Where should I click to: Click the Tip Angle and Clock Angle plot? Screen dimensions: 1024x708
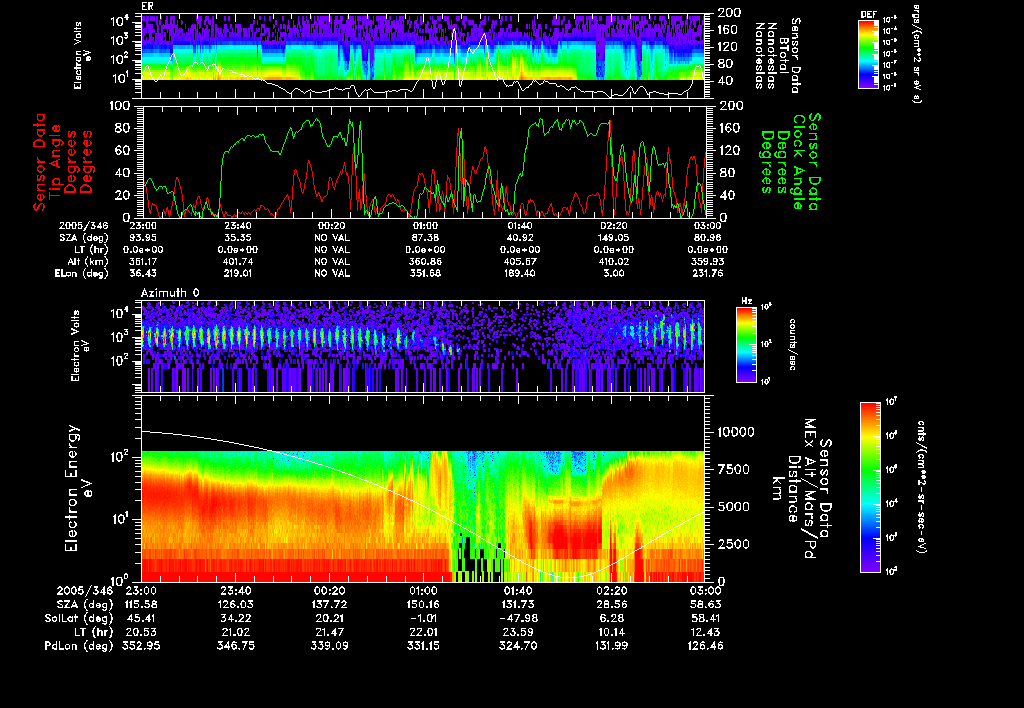click(x=423, y=162)
